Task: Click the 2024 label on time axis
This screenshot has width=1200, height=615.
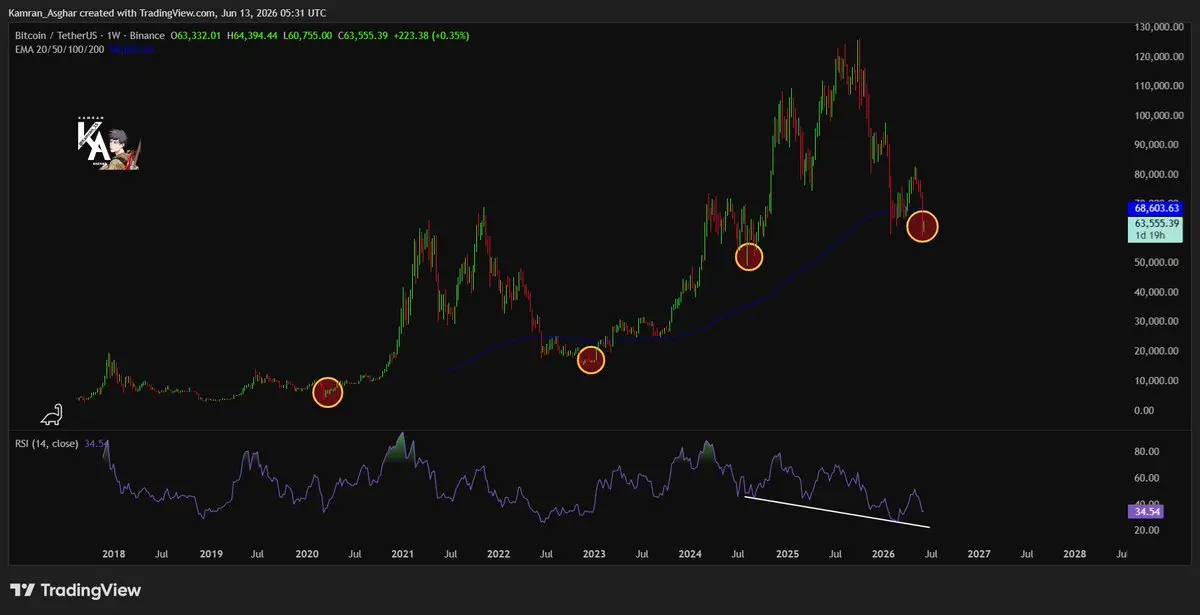Action: tap(690, 553)
